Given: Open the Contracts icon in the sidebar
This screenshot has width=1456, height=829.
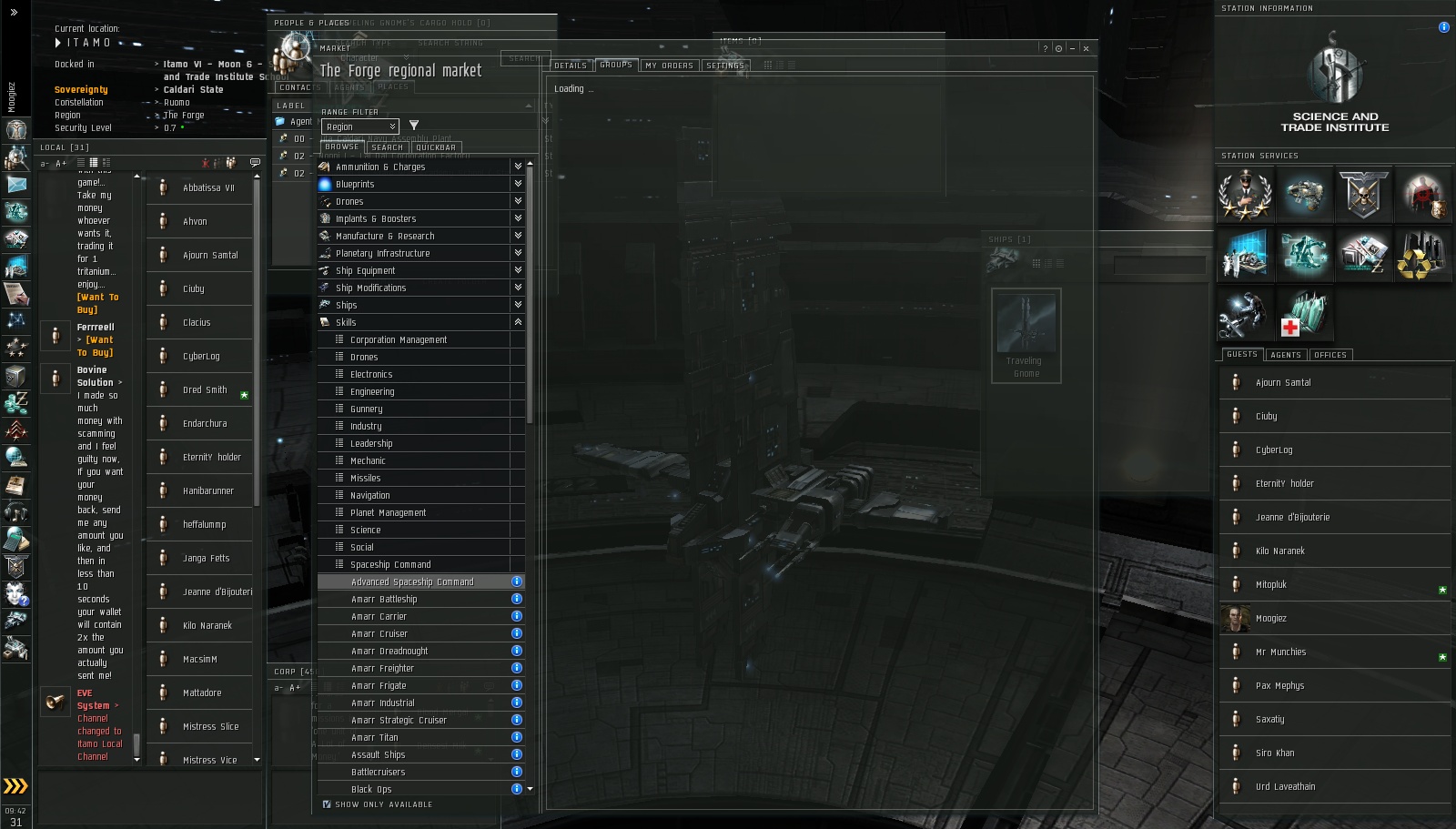Looking at the screenshot, I should (x=15, y=293).
